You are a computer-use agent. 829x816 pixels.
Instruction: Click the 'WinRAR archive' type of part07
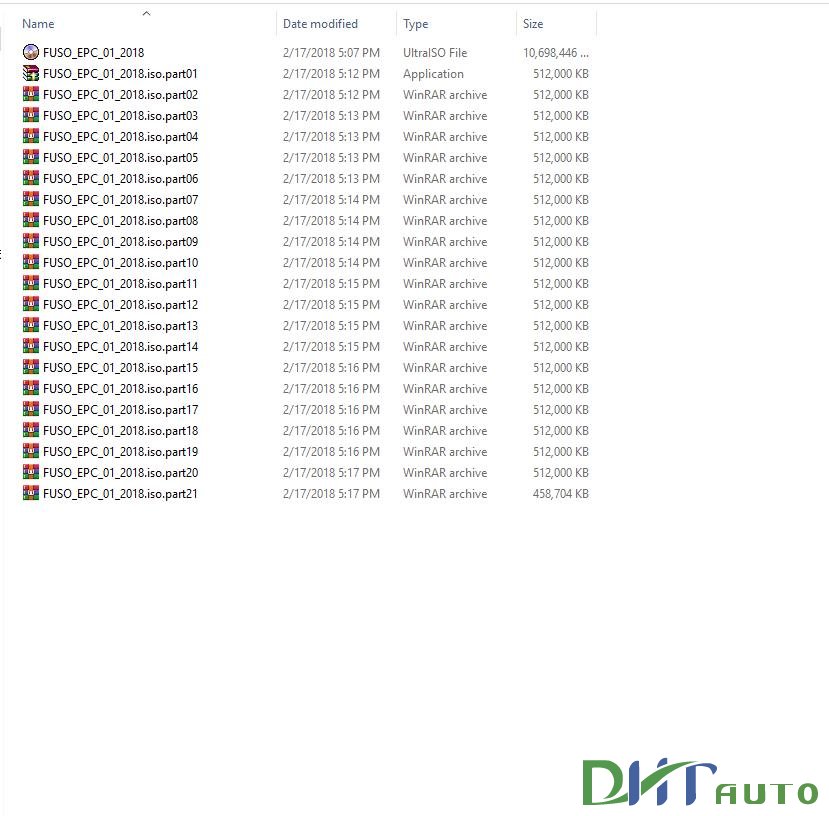click(x=445, y=200)
